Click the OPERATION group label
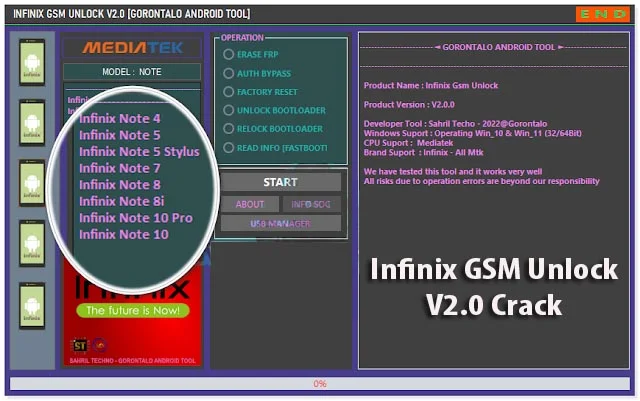This screenshot has width=640, height=401. [242, 38]
